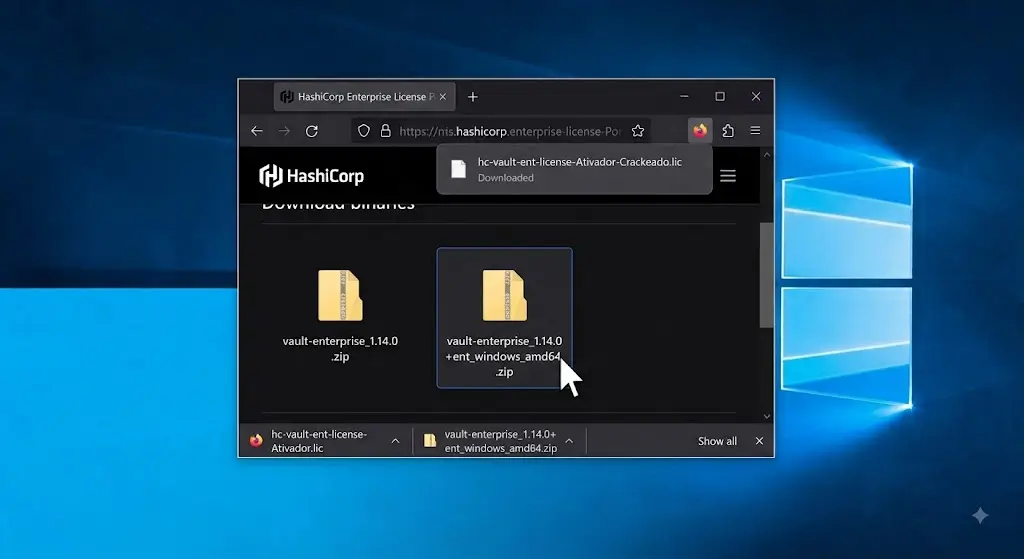Expand options for hc-vault-ent-license-Ativador.lic download
The height and width of the screenshot is (559, 1024).
[395, 441]
